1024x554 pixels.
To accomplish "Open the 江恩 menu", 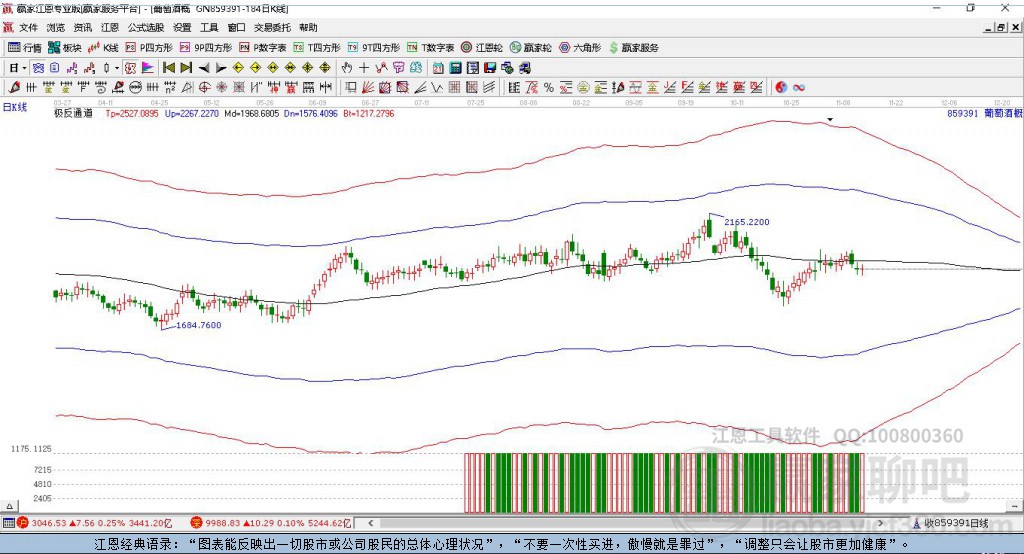I will [110, 27].
